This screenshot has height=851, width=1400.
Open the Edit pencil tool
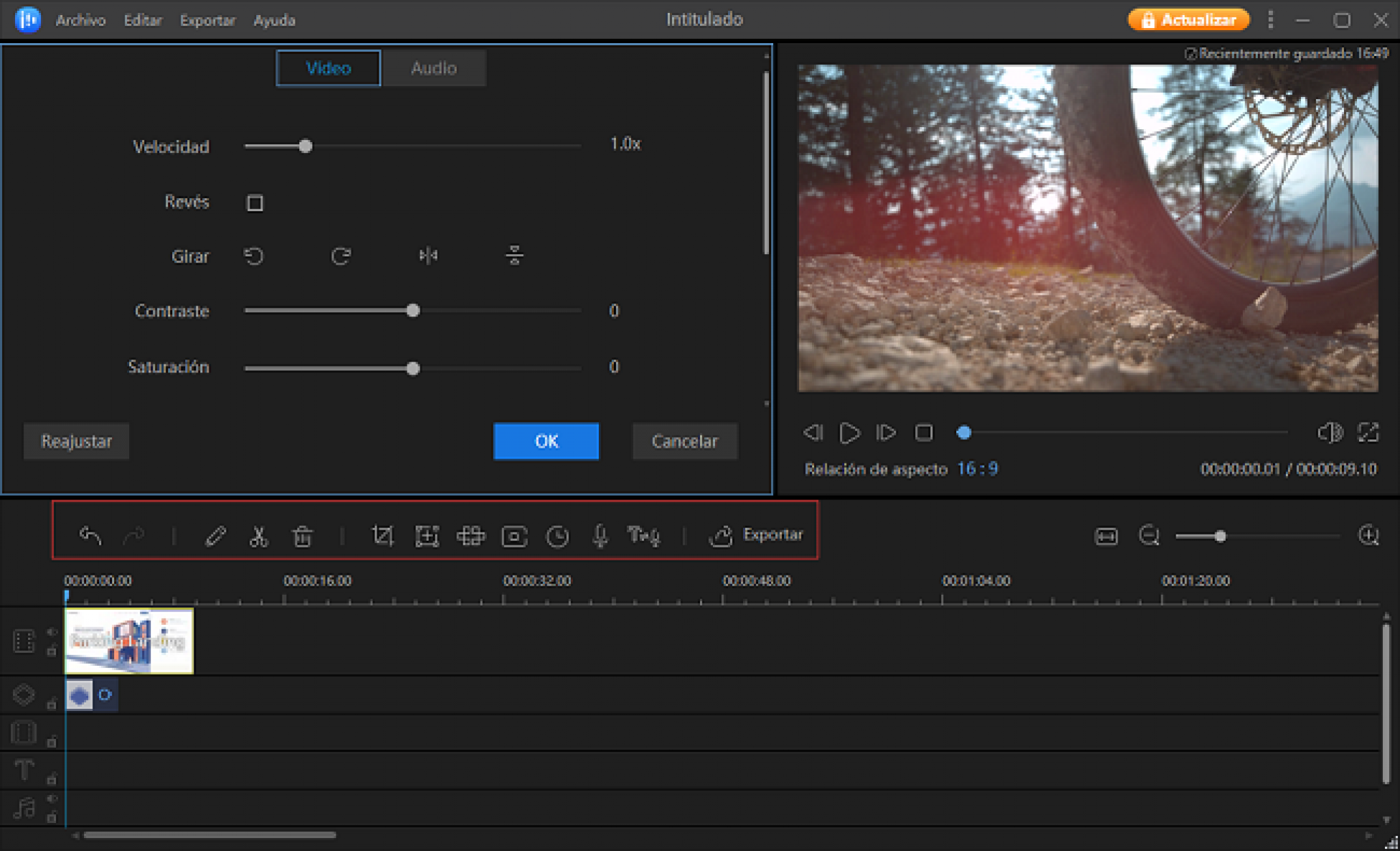pyautogui.click(x=216, y=537)
